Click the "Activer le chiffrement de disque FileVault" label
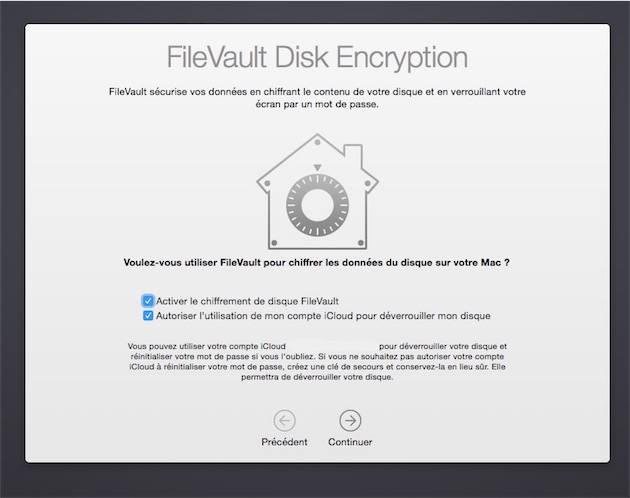This screenshot has height=498, width=630. [247, 300]
